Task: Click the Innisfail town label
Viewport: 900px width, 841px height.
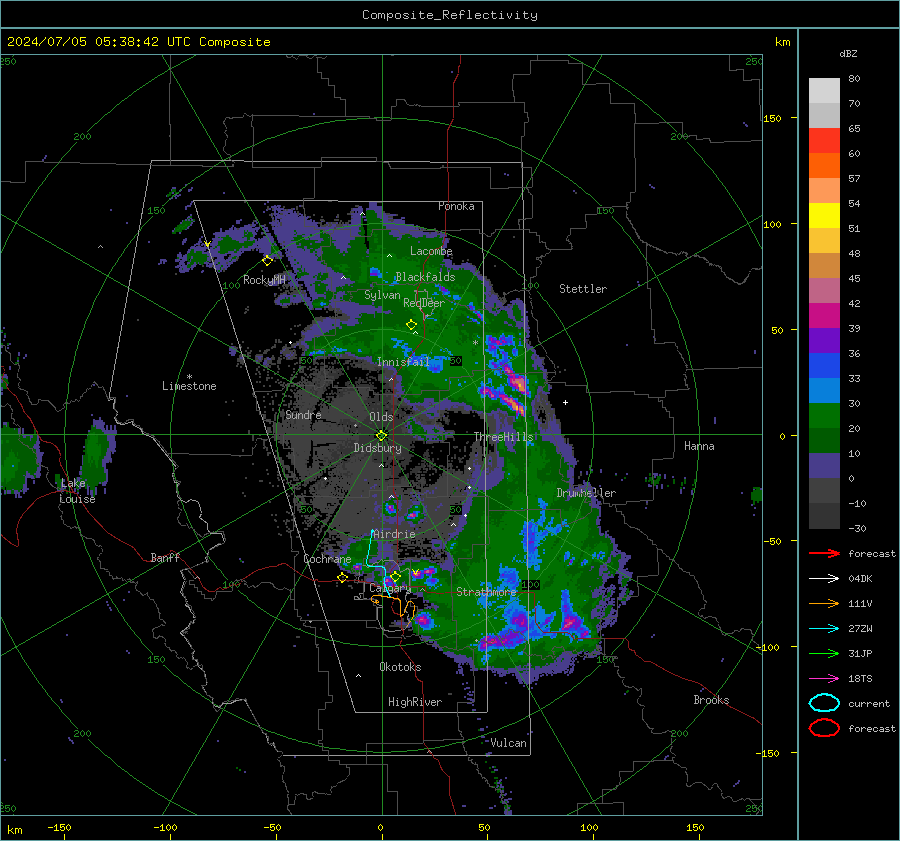Action: [404, 362]
